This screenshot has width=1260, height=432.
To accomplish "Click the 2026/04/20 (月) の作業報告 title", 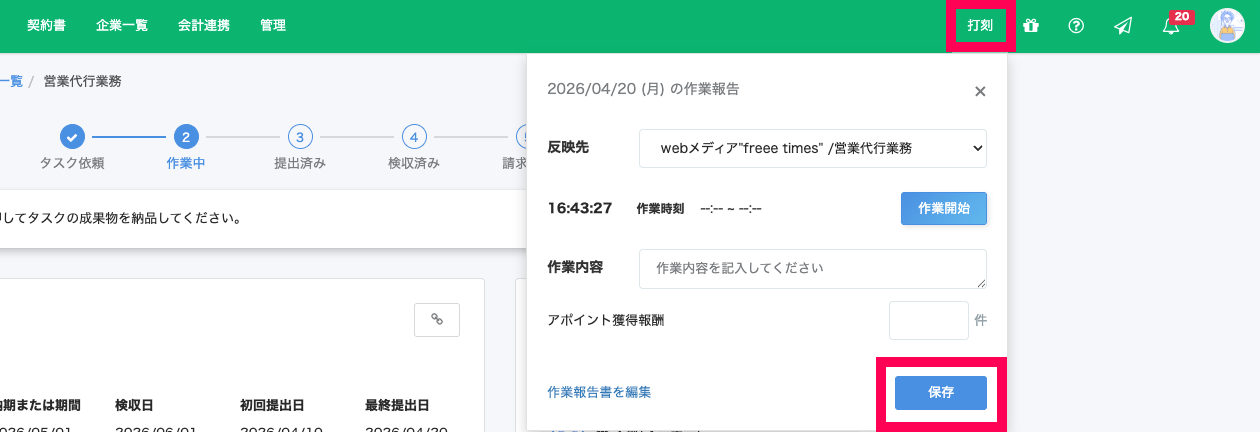I will tap(644, 89).
